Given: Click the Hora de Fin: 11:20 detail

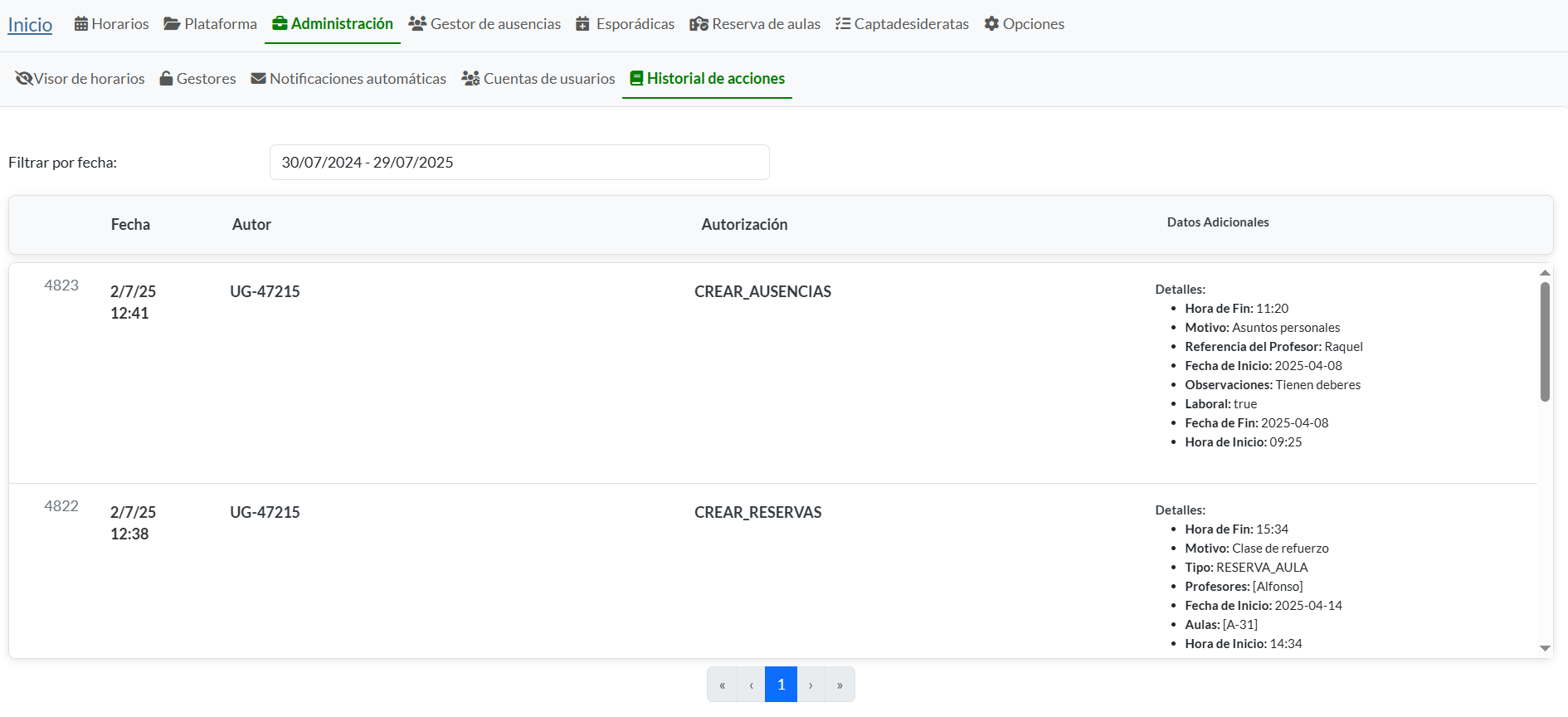Looking at the screenshot, I should coord(1236,309).
